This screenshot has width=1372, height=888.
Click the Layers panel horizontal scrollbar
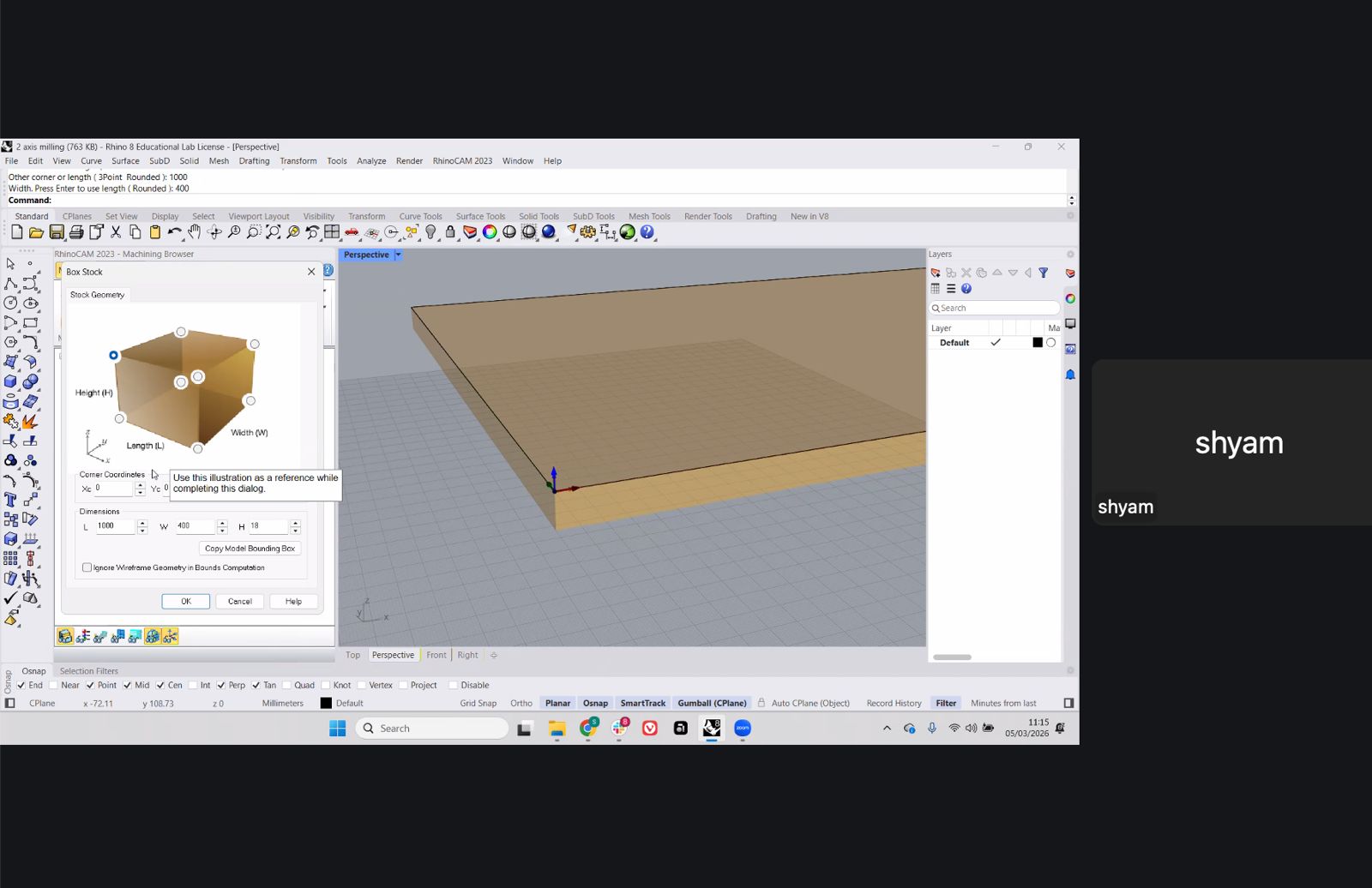(952, 657)
